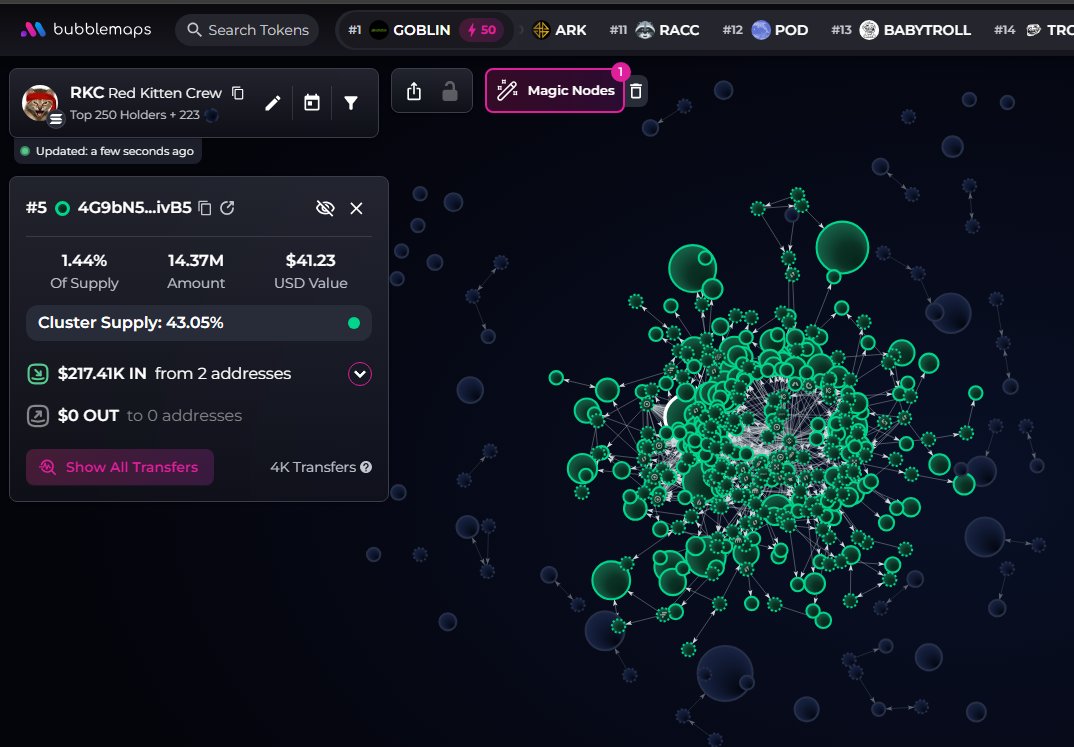This screenshot has height=747, width=1074.
Task: Click the list badge on token avatar
Action: pos(55,119)
